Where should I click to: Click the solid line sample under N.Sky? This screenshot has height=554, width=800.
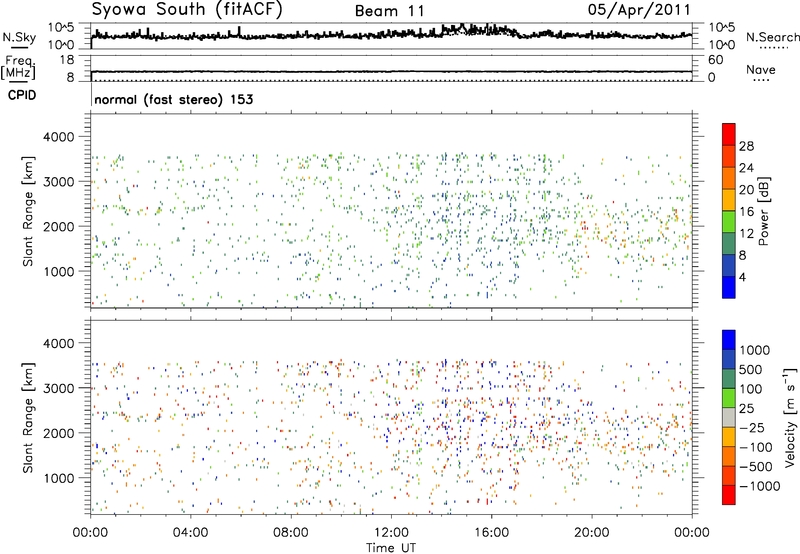tap(19, 47)
